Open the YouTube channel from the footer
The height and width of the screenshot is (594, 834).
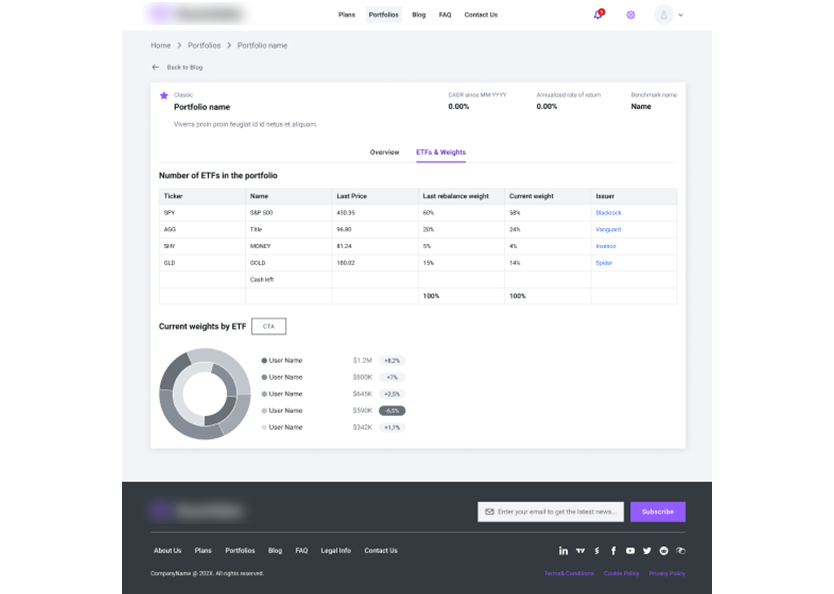(630, 551)
